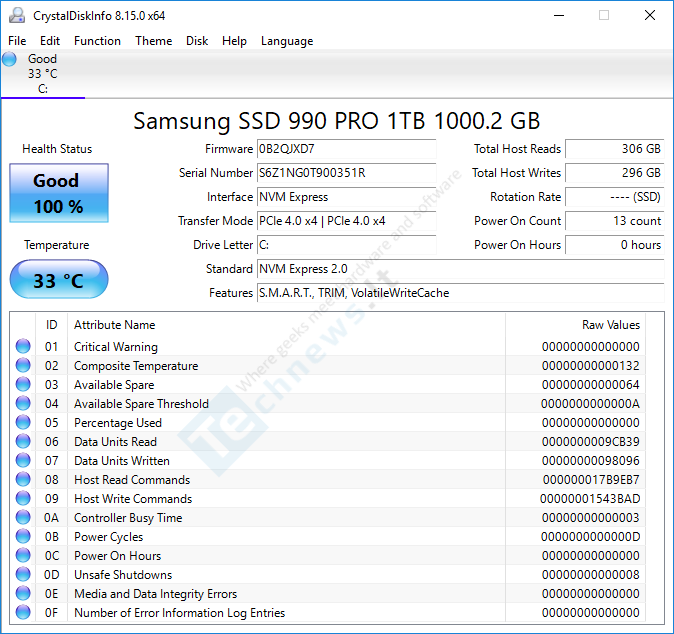The width and height of the screenshot is (674, 634).
Task: Click the 33 °C temperature button
Action: tap(59, 279)
